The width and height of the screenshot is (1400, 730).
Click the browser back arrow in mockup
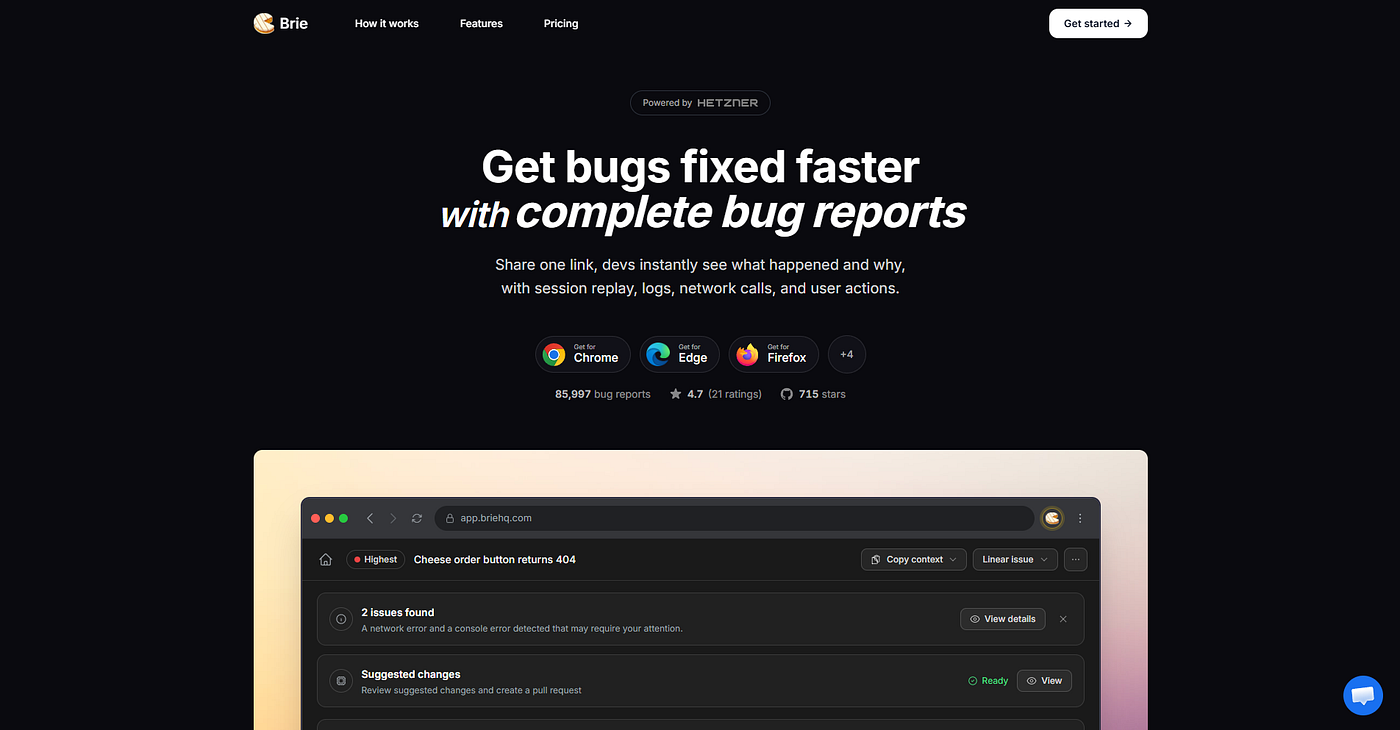tap(370, 518)
